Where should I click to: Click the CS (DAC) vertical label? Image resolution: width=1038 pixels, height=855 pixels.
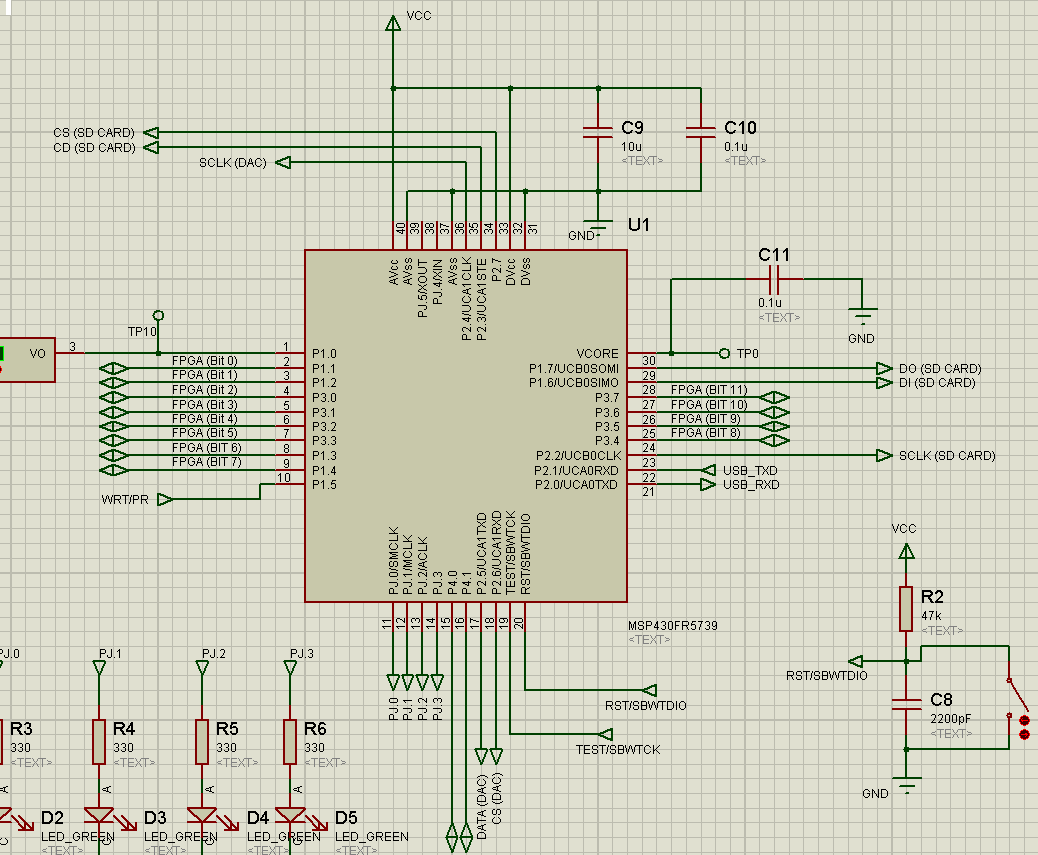click(496, 798)
